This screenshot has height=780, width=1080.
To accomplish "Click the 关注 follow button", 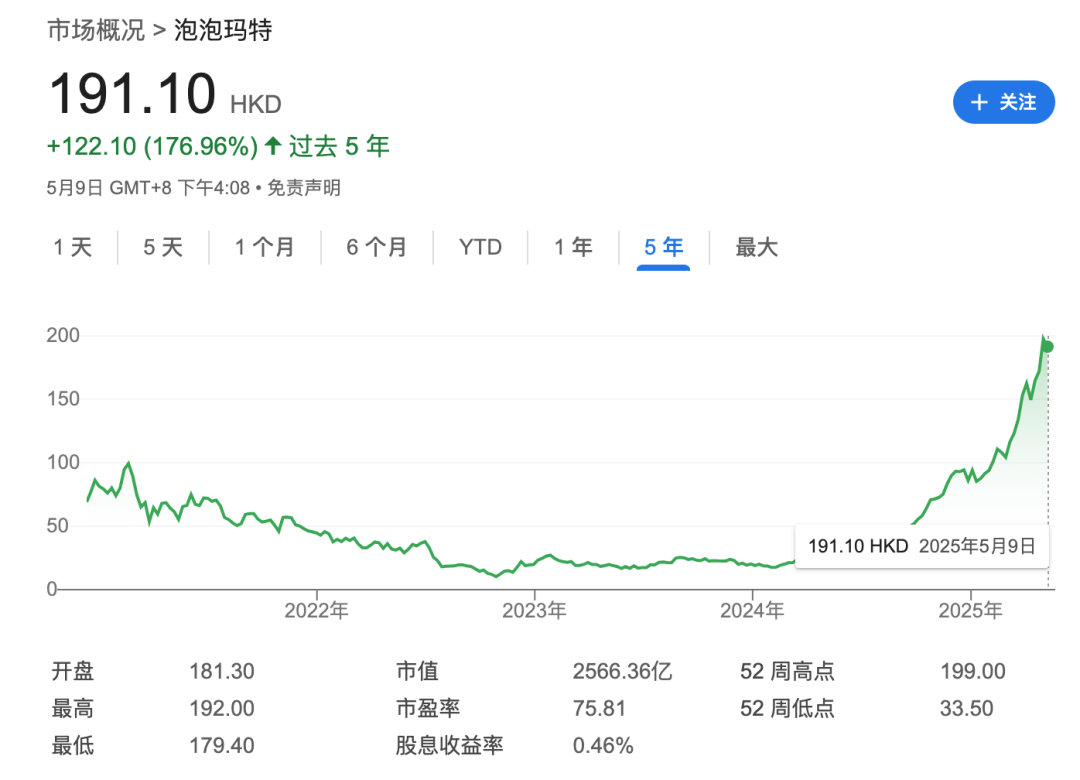I will [1003, 102].
